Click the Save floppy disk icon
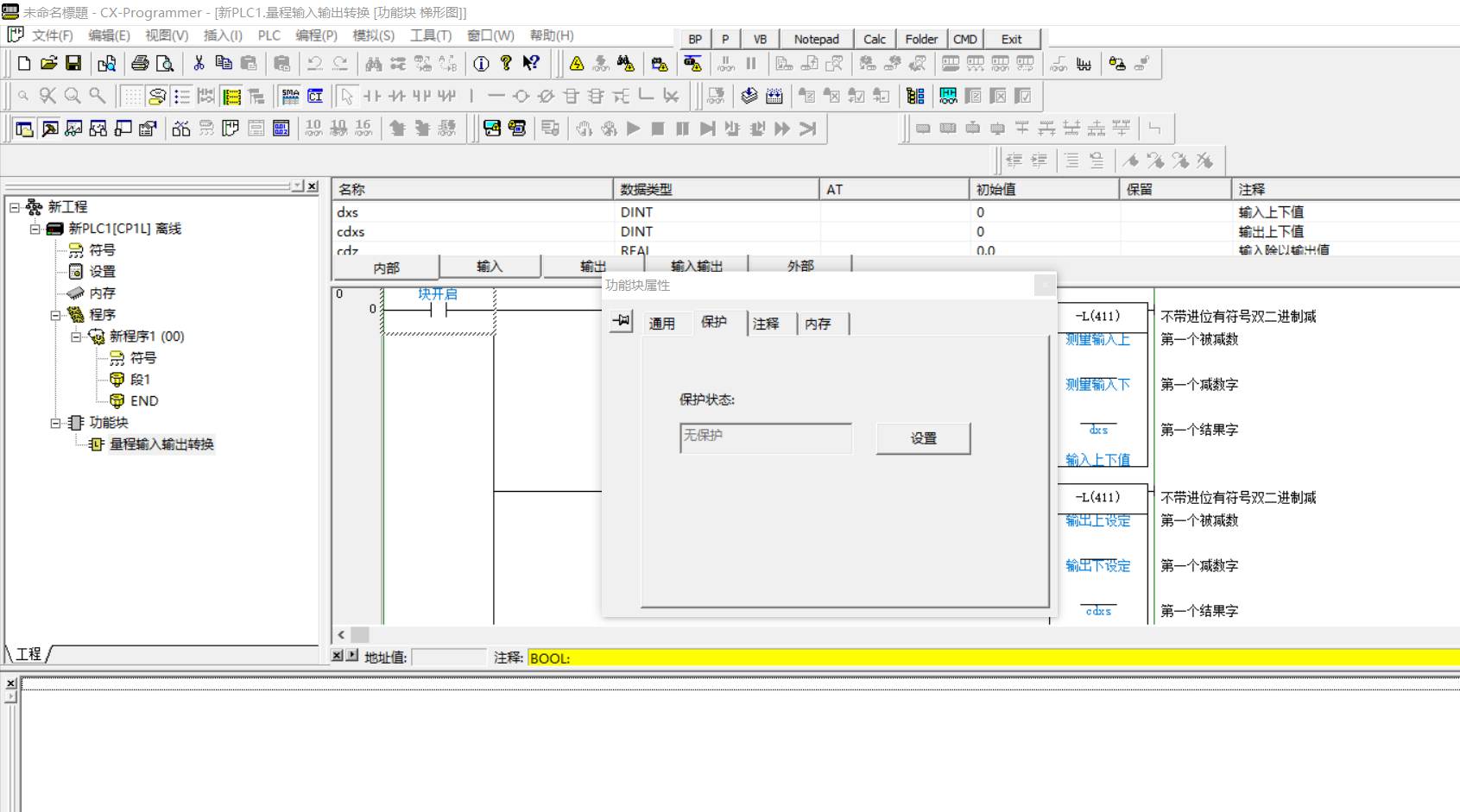1460x812 pixels. coord(73,64)
